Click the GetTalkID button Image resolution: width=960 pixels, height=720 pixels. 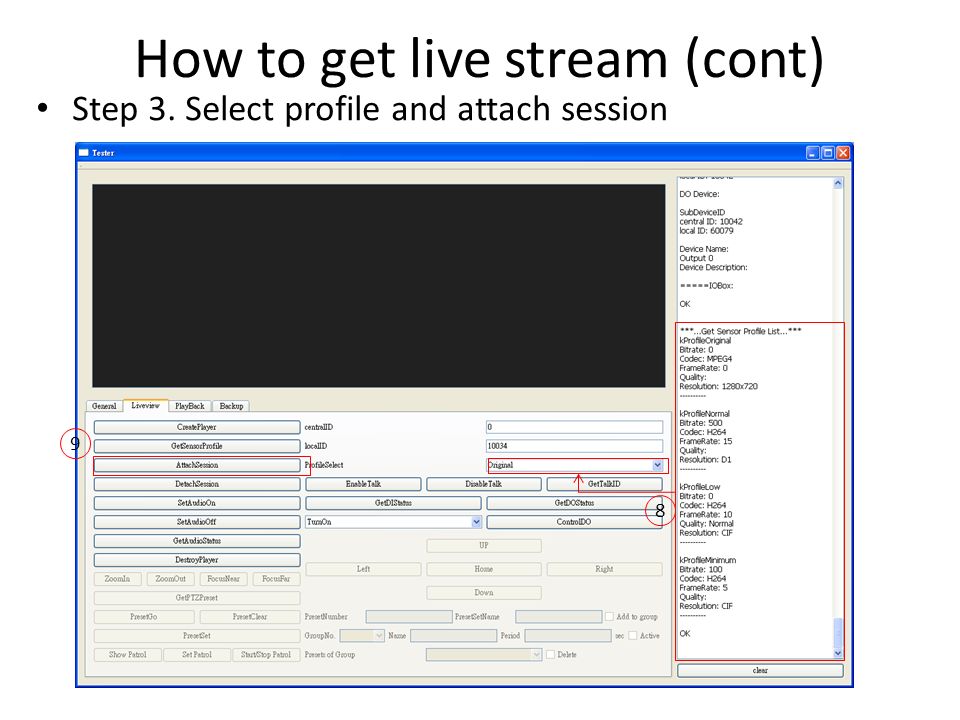tap(604, 484)
